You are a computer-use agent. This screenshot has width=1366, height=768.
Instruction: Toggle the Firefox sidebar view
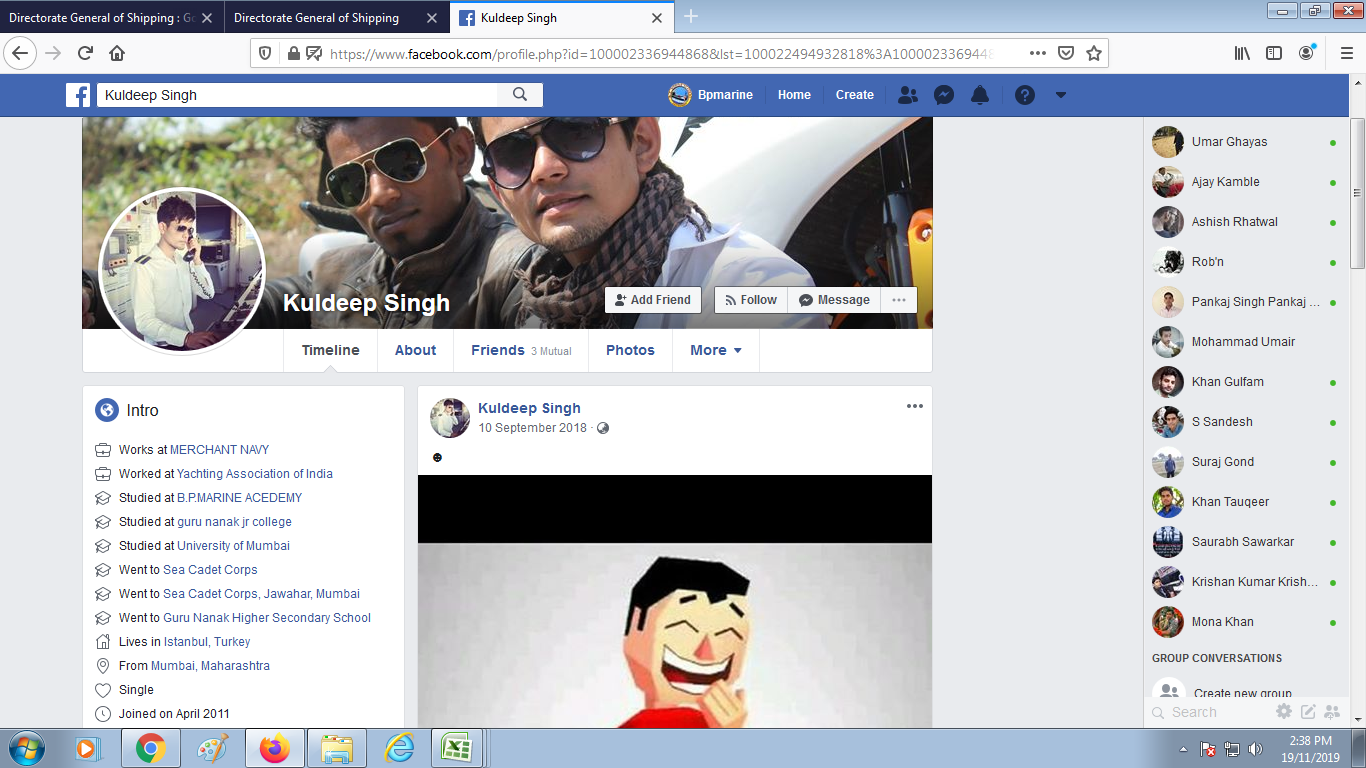tap(1274, 53)
